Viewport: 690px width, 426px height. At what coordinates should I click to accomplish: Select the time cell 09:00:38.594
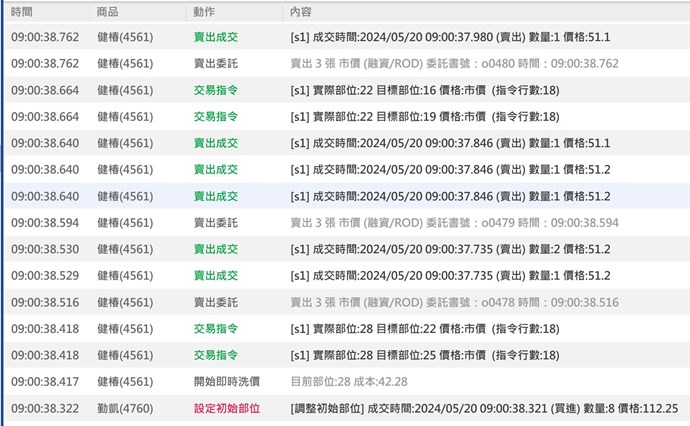45,223
